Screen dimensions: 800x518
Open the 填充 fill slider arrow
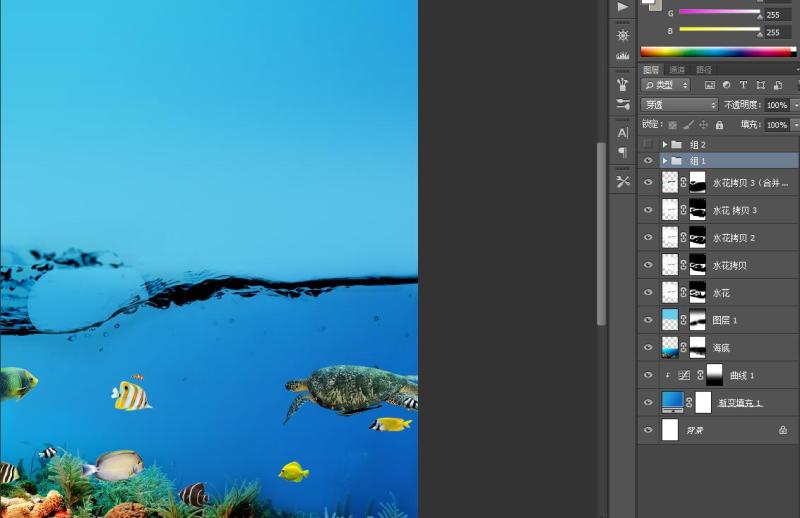click(795, 125)
